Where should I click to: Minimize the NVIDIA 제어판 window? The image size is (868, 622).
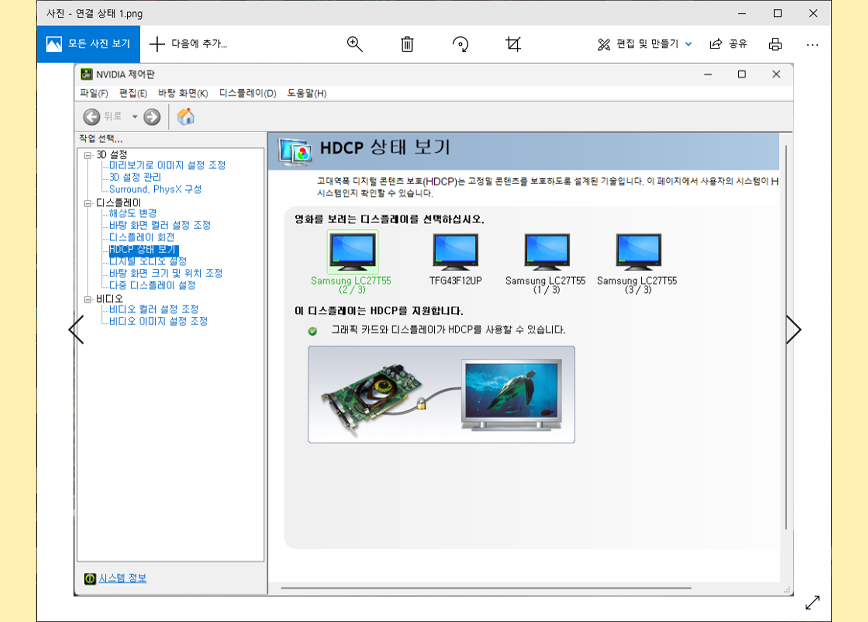(x=708, y=74)
